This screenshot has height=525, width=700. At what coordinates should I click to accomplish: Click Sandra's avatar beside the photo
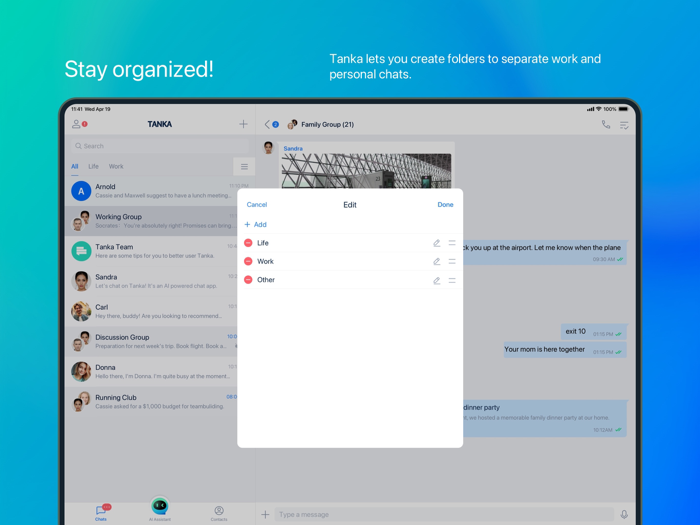pyautogui.click(x=268, y=148)
